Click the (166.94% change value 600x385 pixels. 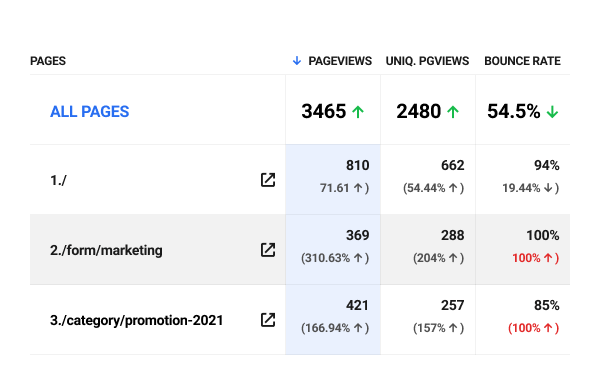pos(325,328)
